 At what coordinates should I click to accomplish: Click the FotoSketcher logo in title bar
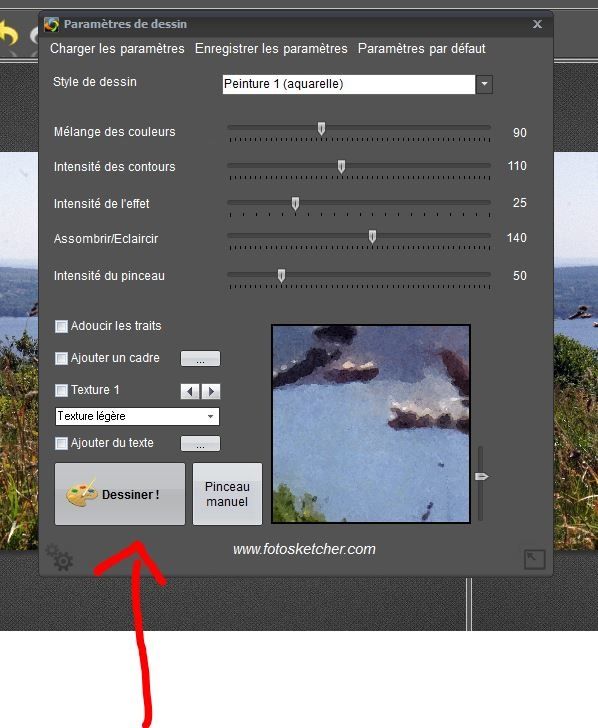click(x=52, y=24)
